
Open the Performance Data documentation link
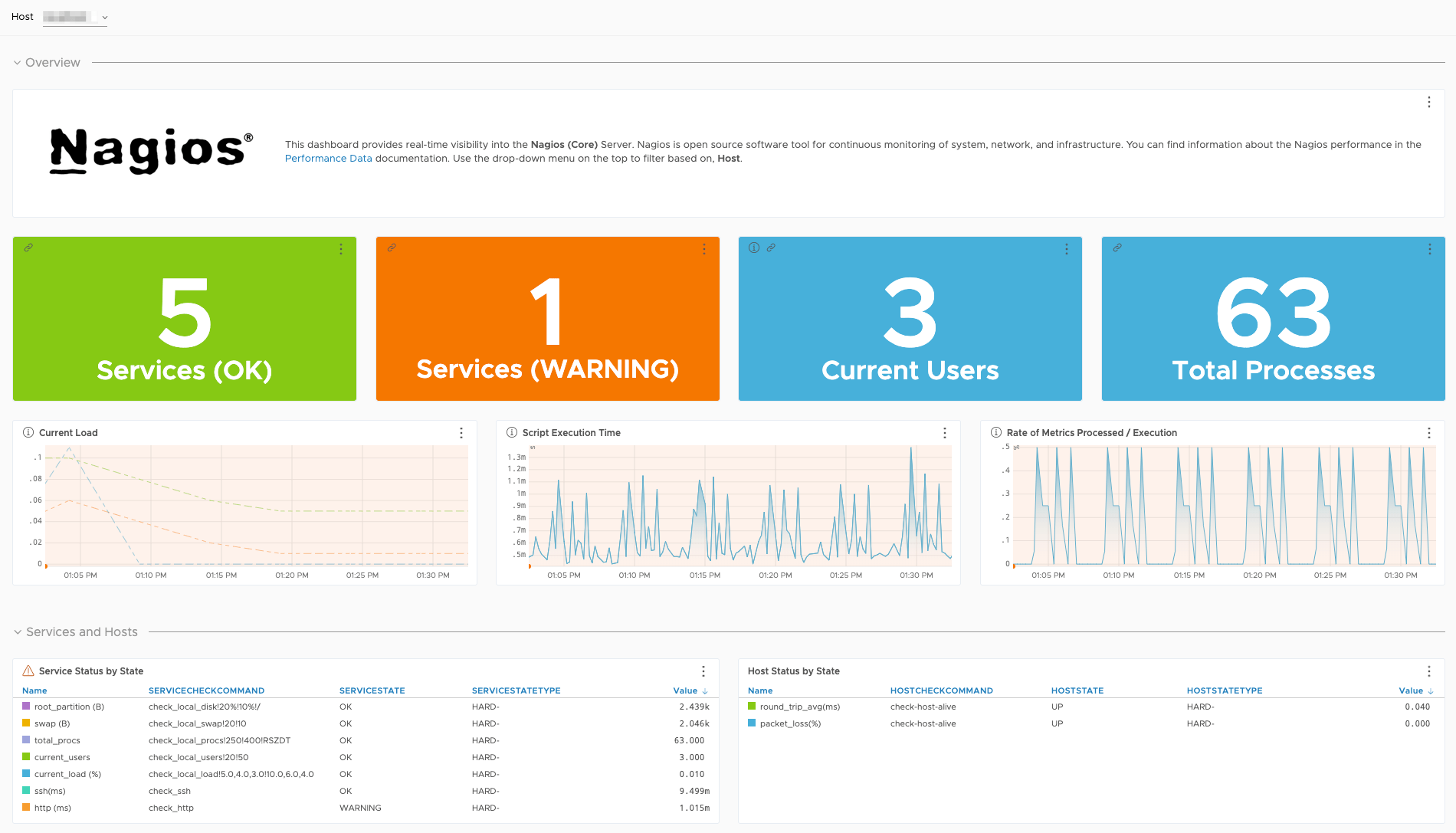point(328,158)
